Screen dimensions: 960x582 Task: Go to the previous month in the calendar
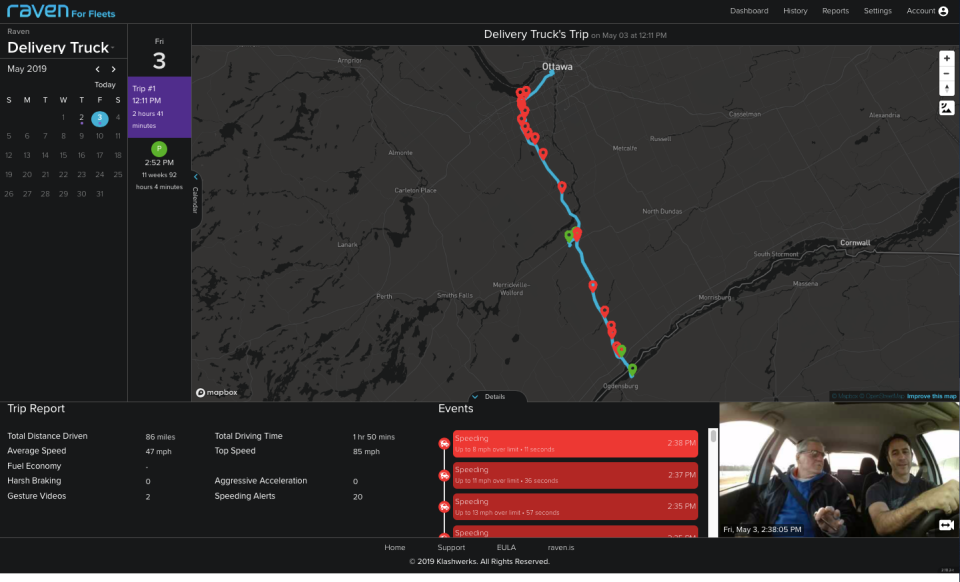point(96,68)
